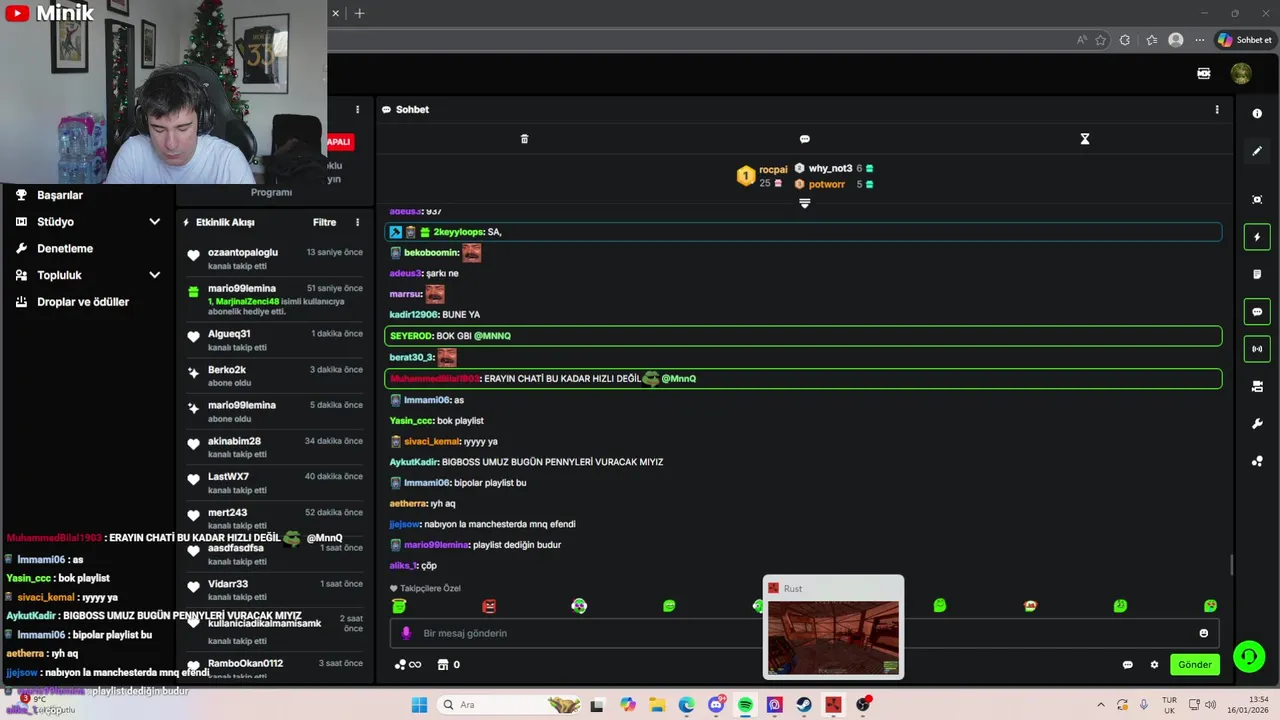The image size is (1280, 720).
Task: Click the chat settings gear icon
Action: pyautogui.click(x=1154, y=664)
